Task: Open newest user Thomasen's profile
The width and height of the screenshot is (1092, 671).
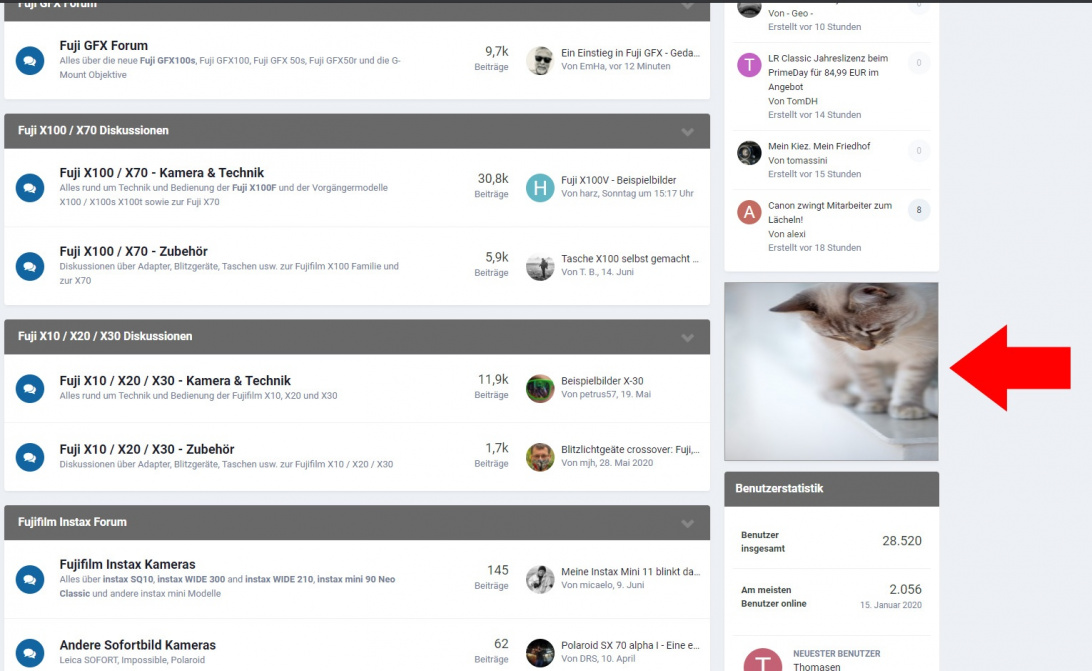Action: coord(816,666)
